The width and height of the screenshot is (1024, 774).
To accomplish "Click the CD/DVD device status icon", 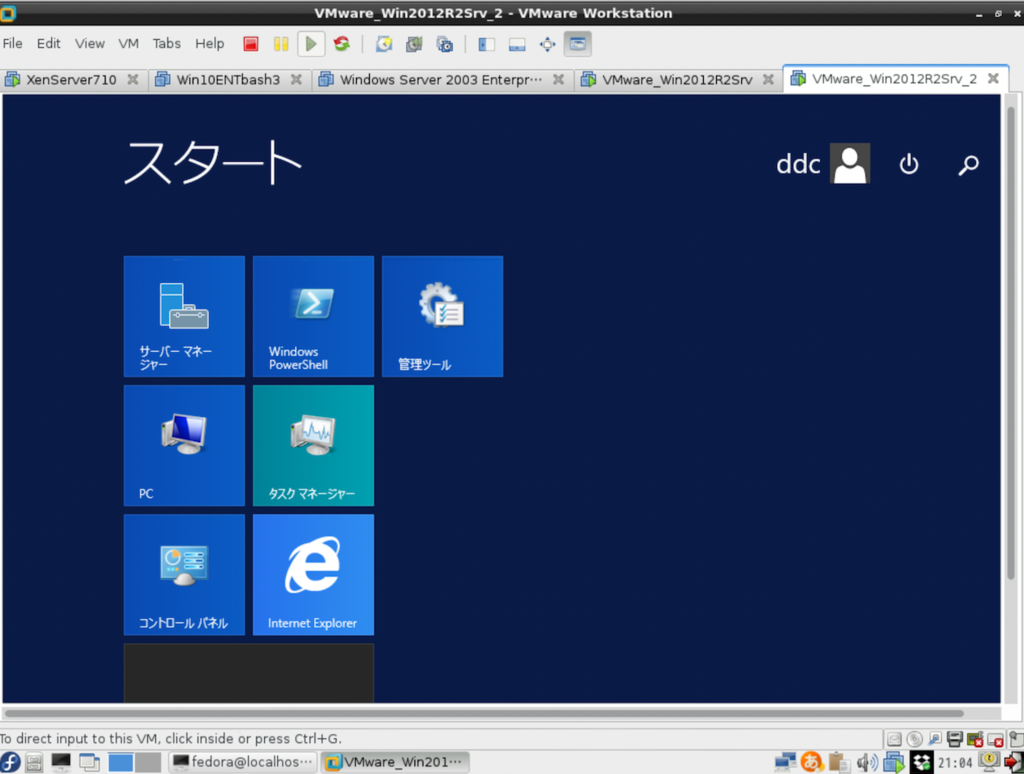I will [x=914, y=739].
